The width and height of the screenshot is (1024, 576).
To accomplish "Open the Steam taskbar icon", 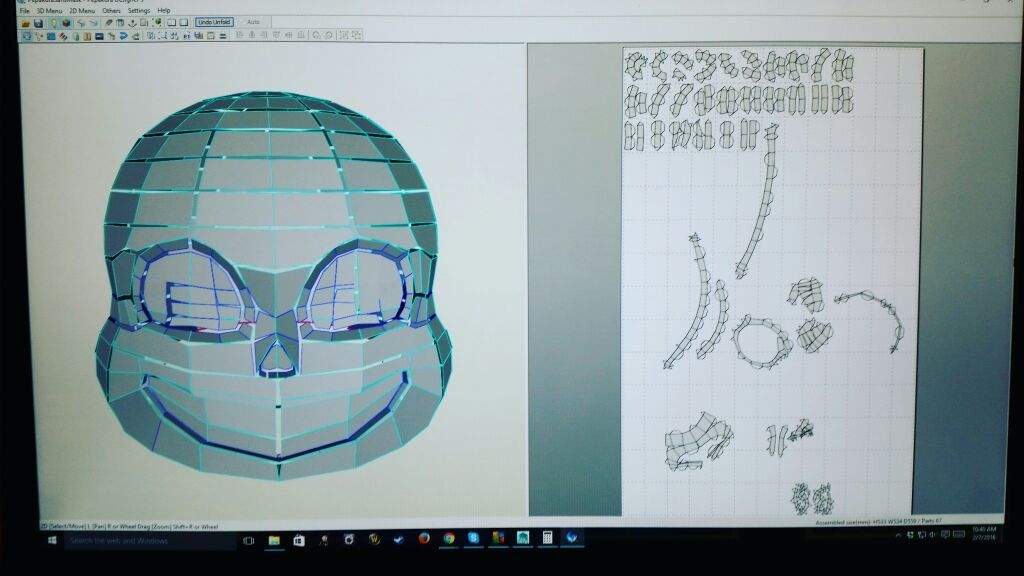I will (398, 539).
